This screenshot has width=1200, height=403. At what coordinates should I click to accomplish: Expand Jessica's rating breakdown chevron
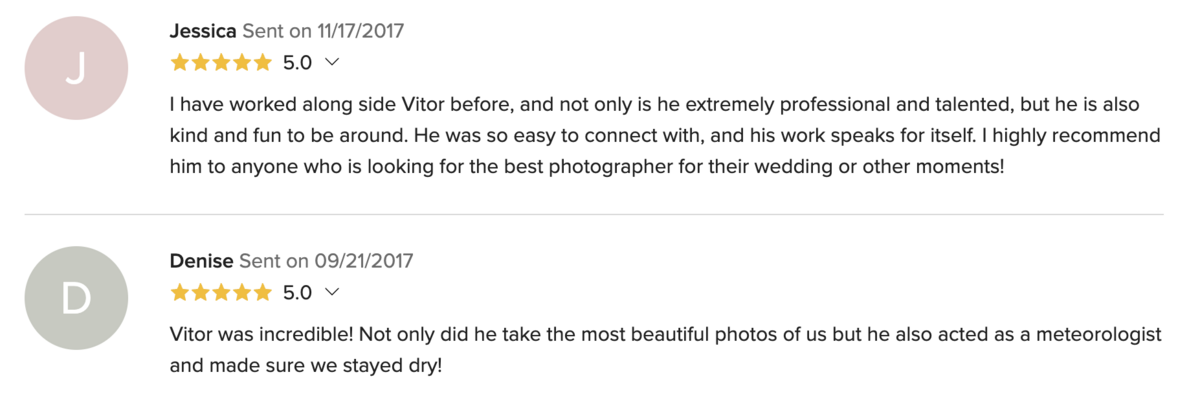click(333, 63)
